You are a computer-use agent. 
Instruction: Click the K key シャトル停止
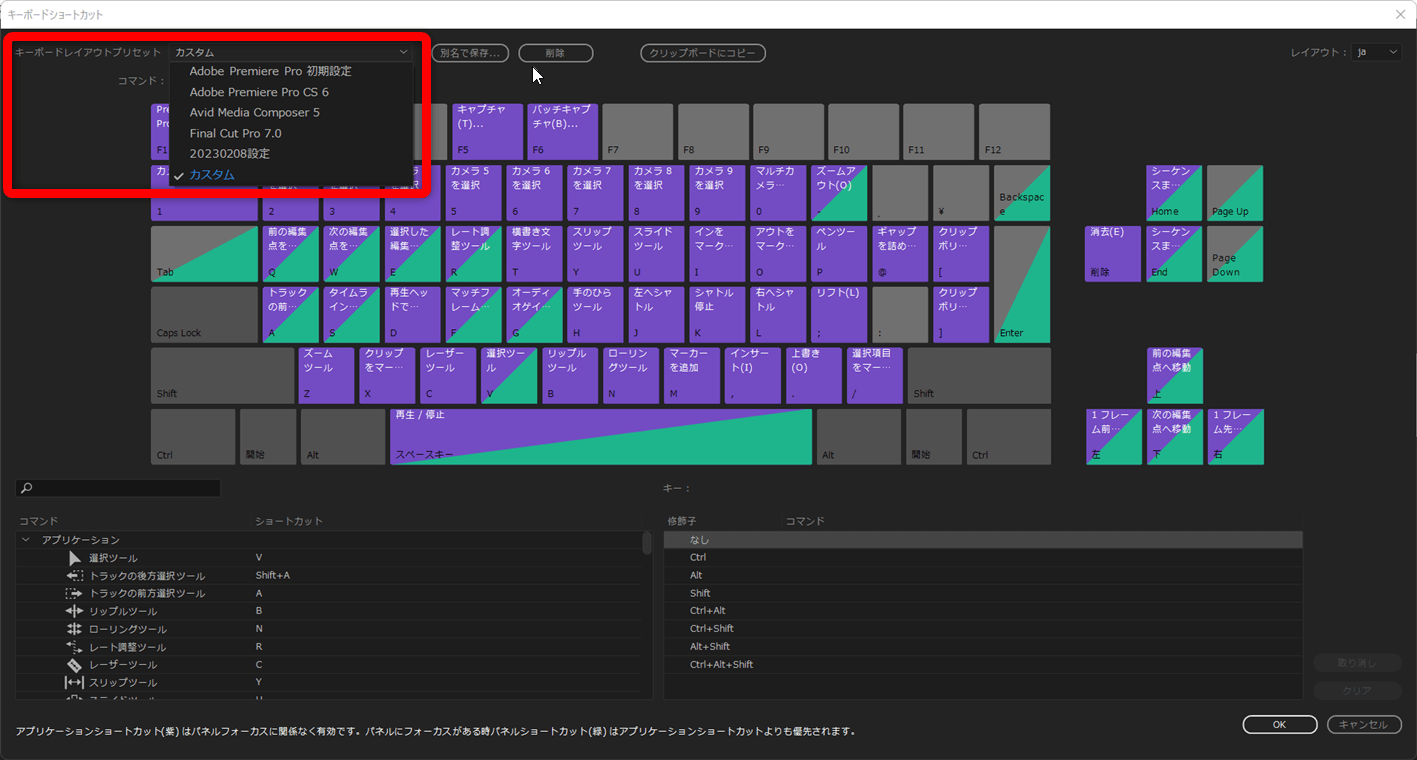tap(717, 315)
